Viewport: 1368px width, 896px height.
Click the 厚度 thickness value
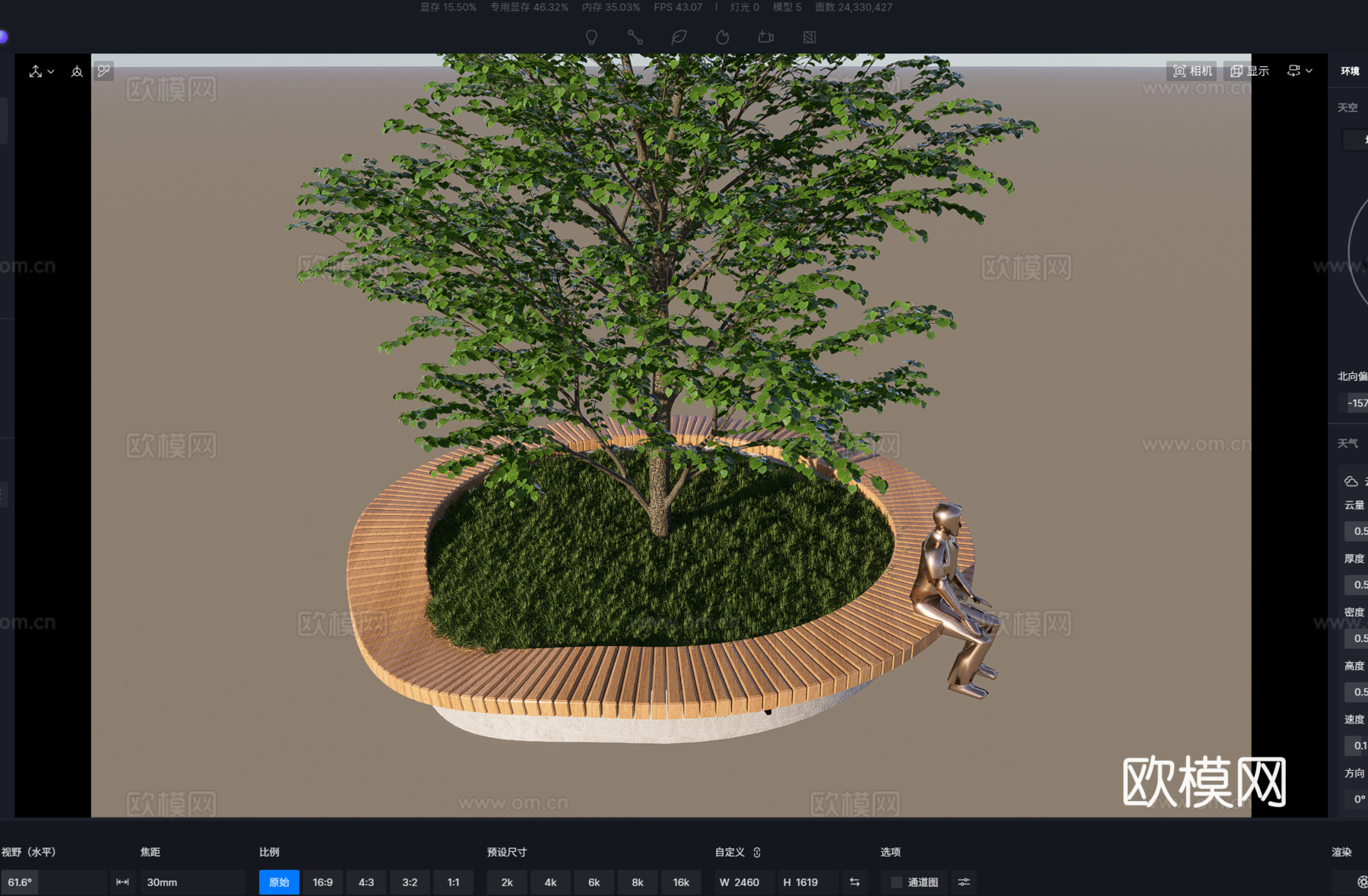(x=1357, y=584)
